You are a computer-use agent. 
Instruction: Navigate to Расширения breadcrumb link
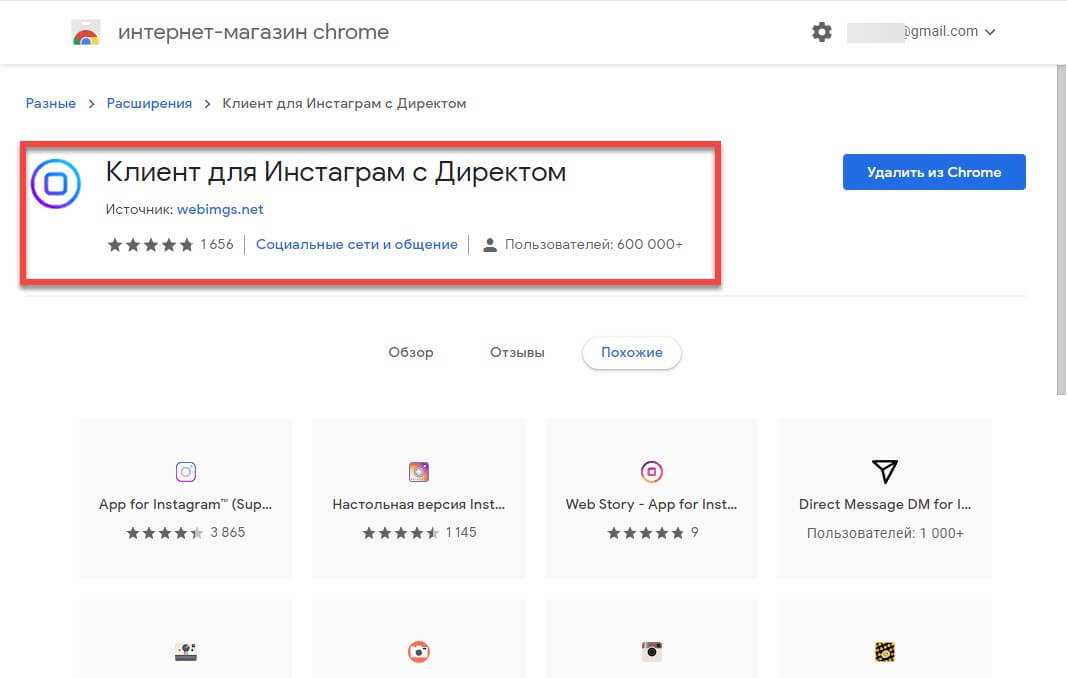pos(149,103)
